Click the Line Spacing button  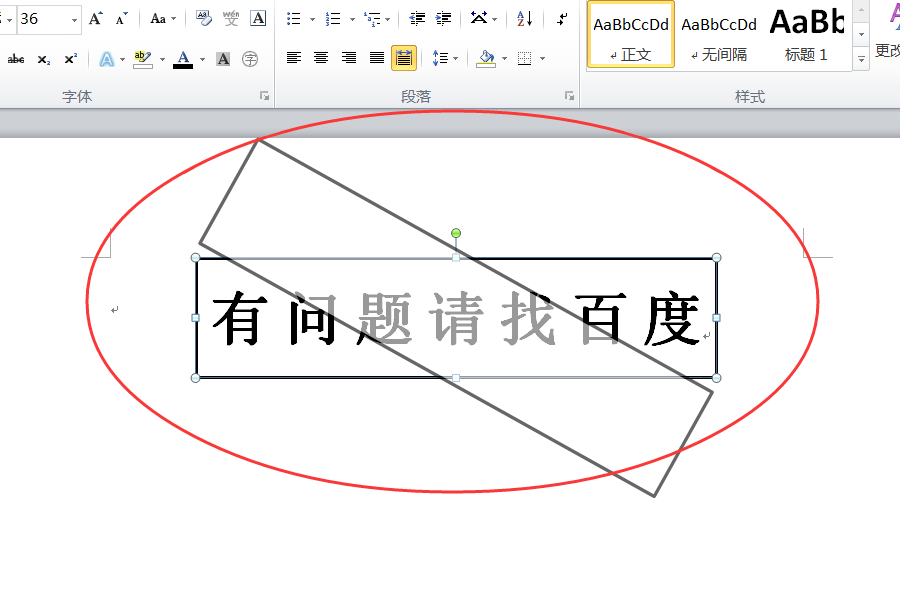point(440,58)
